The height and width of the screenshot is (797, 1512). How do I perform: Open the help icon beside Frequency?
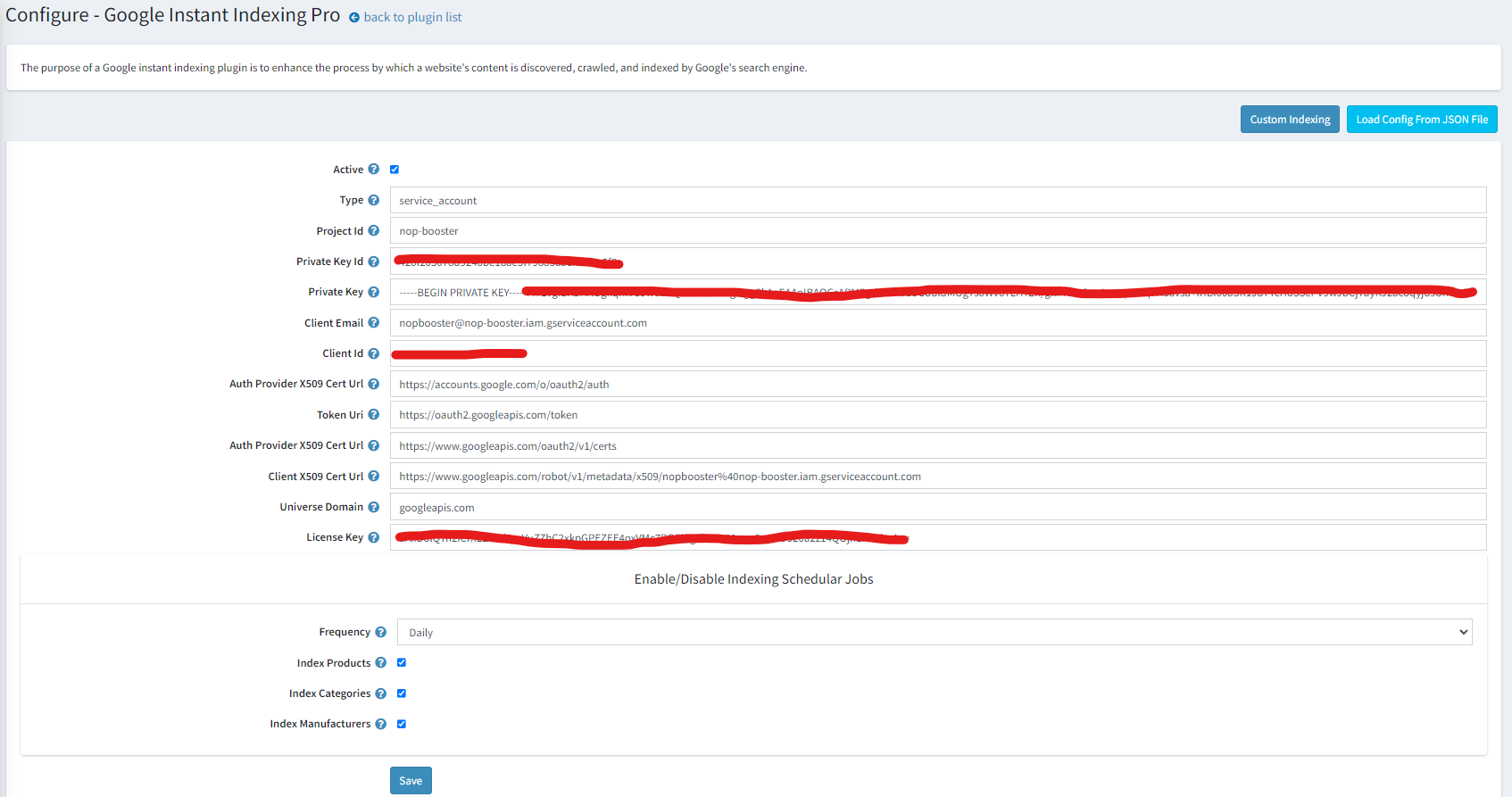[x=380, y=632]
